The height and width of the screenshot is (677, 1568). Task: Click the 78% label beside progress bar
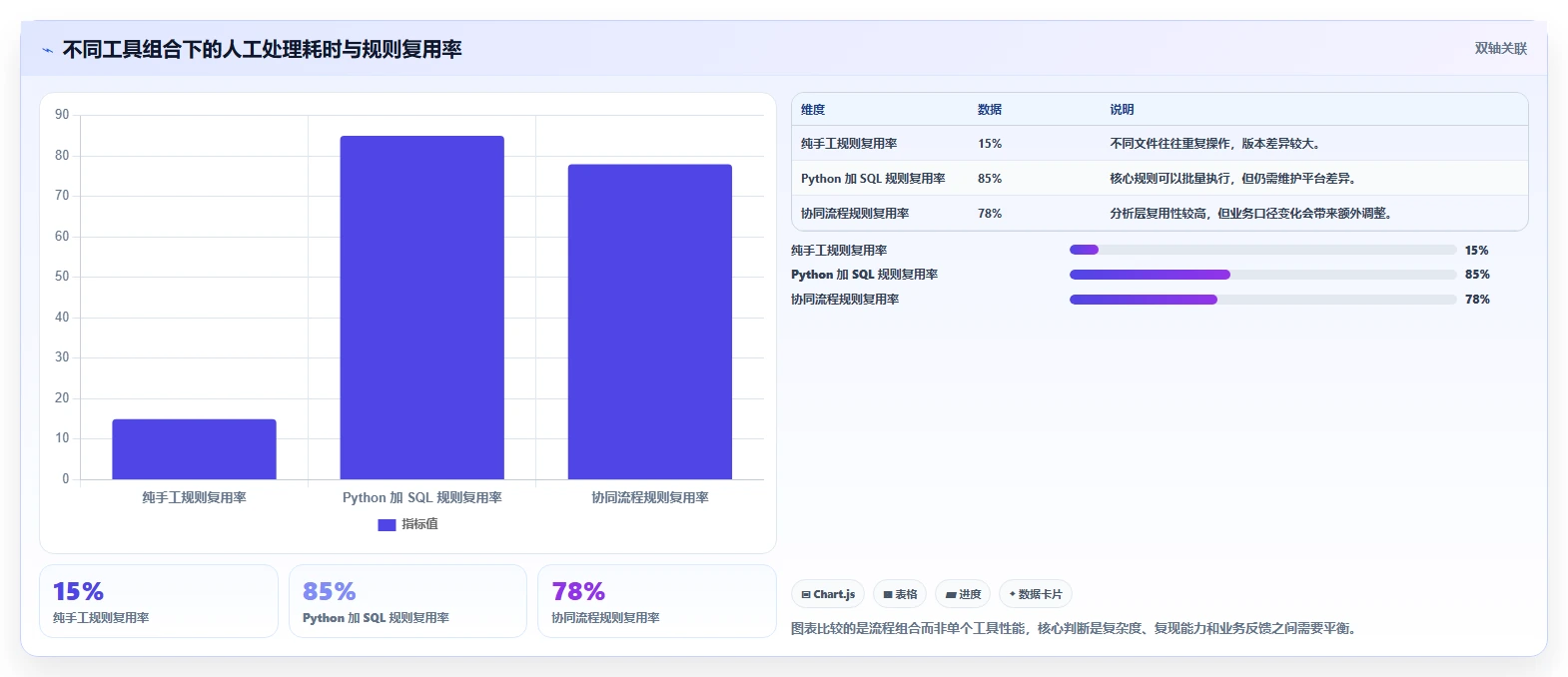(1477, 300)
